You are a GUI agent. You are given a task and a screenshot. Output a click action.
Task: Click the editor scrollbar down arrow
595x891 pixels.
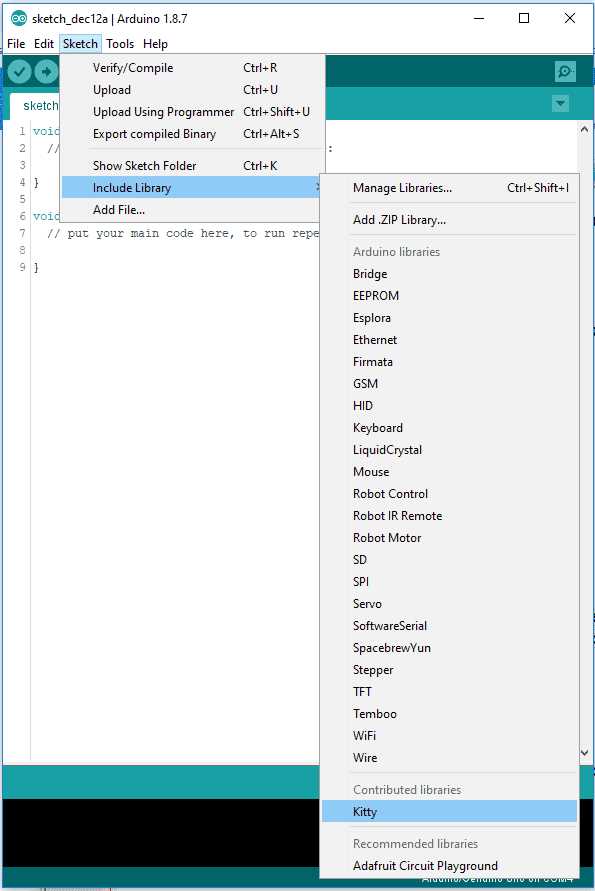584,752
